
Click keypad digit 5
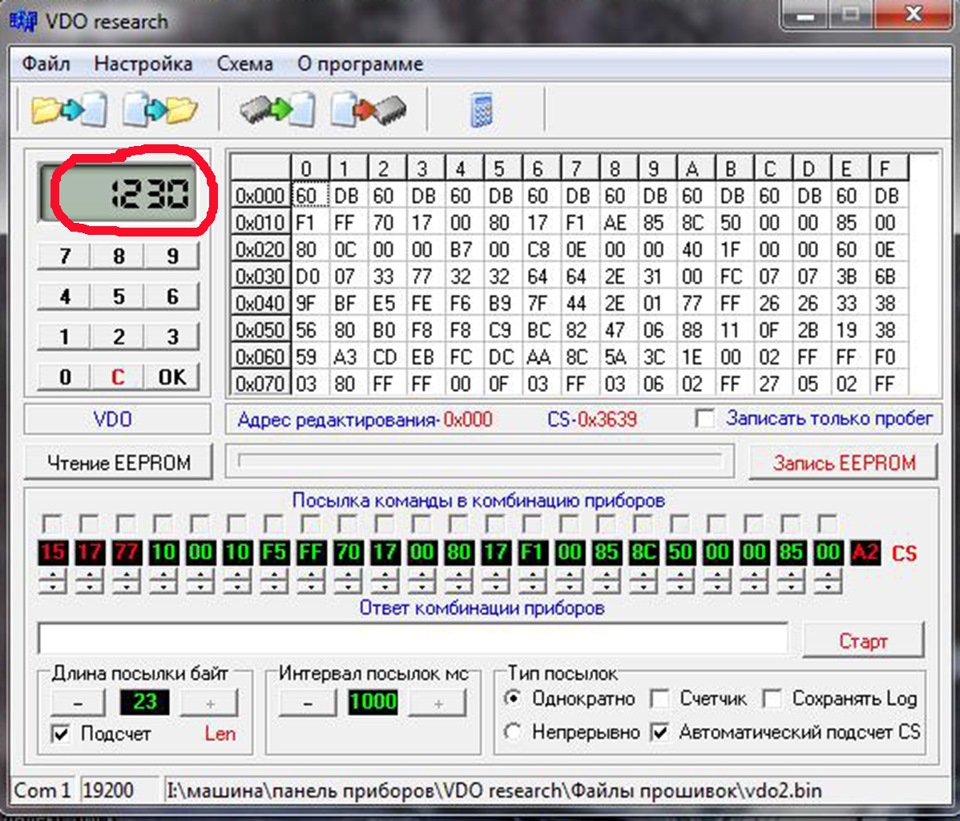pos(118,296)
